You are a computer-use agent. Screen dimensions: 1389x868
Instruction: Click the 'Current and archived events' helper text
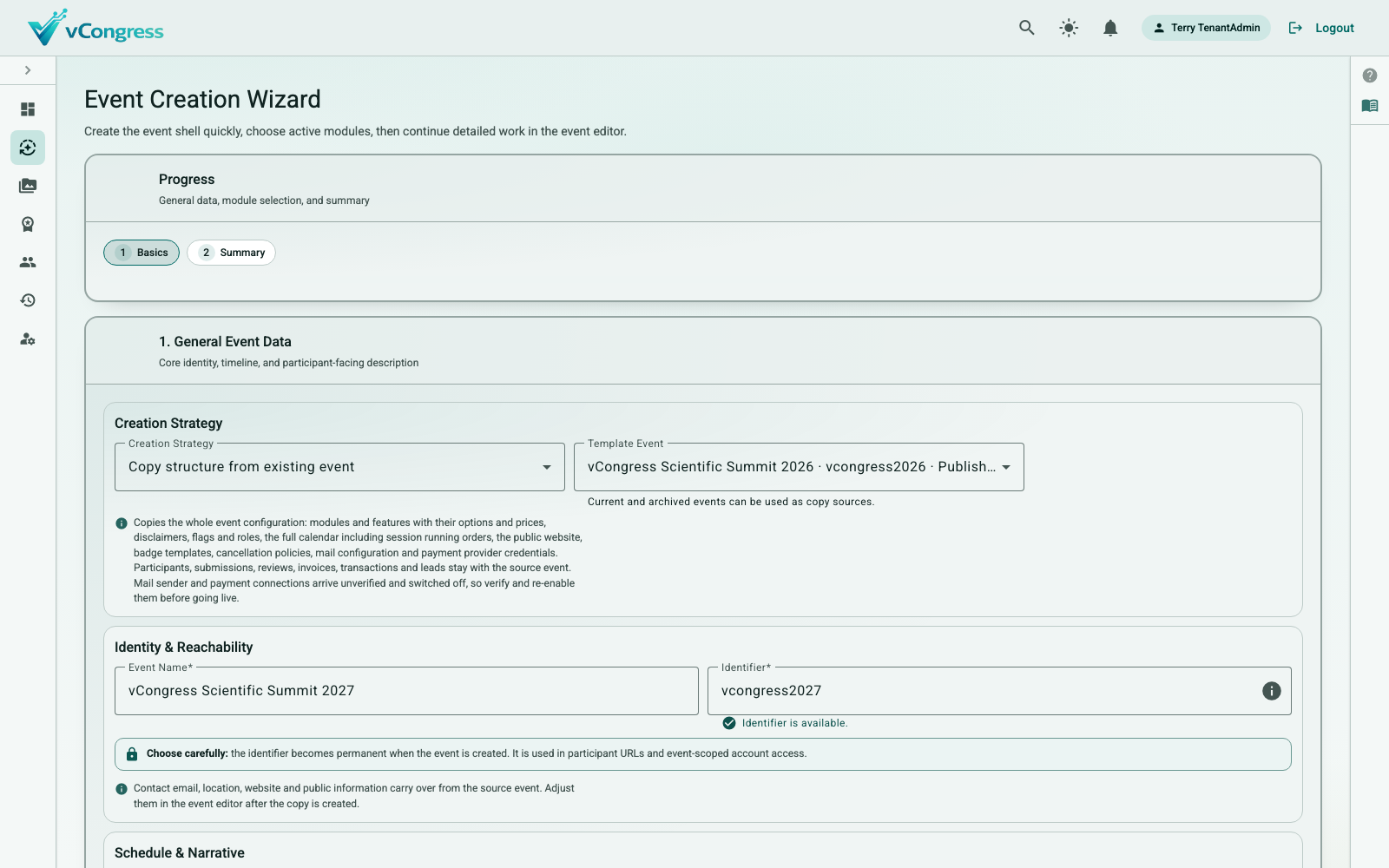coord(731,502)
